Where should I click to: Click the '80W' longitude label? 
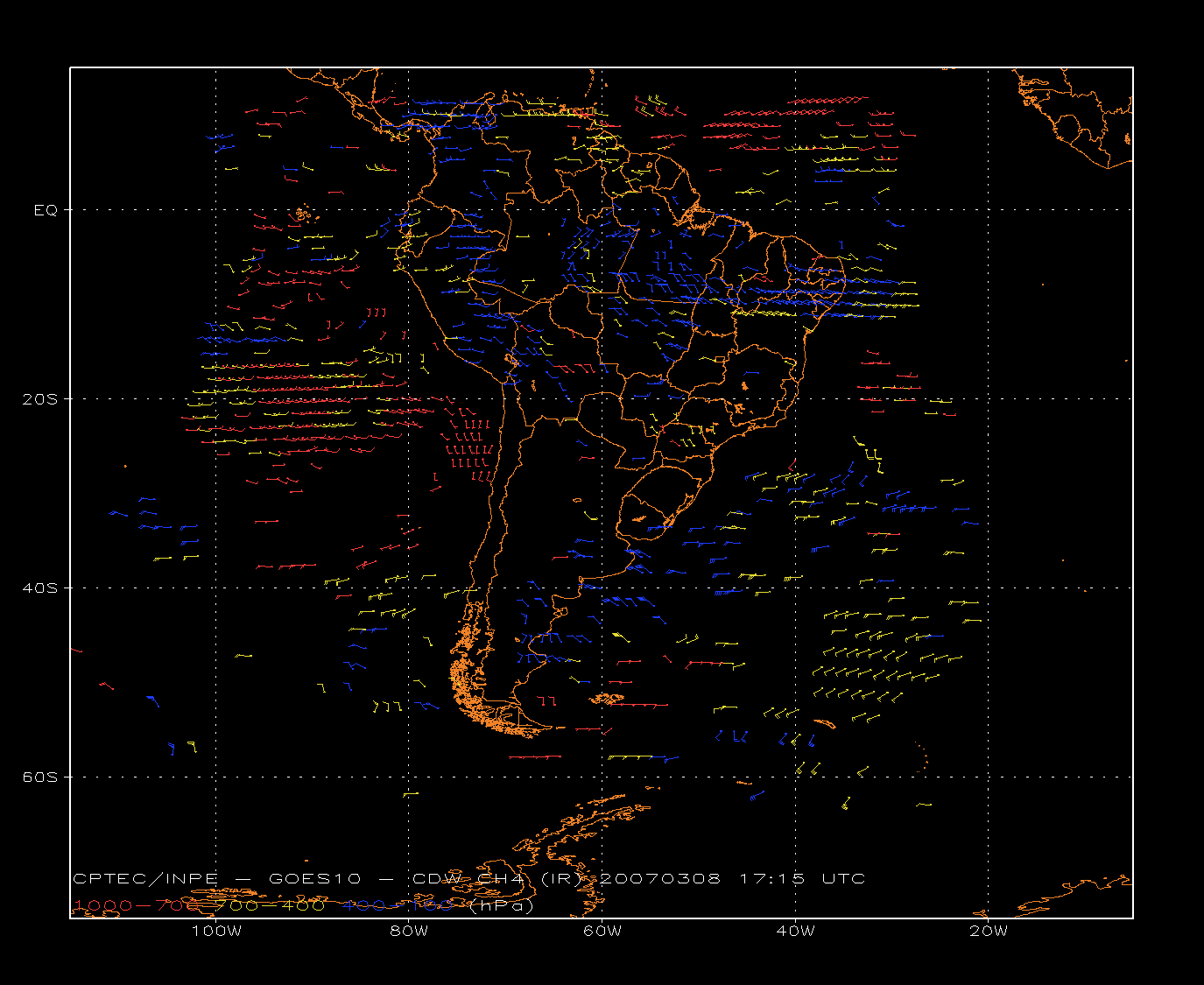coord(409,931)
